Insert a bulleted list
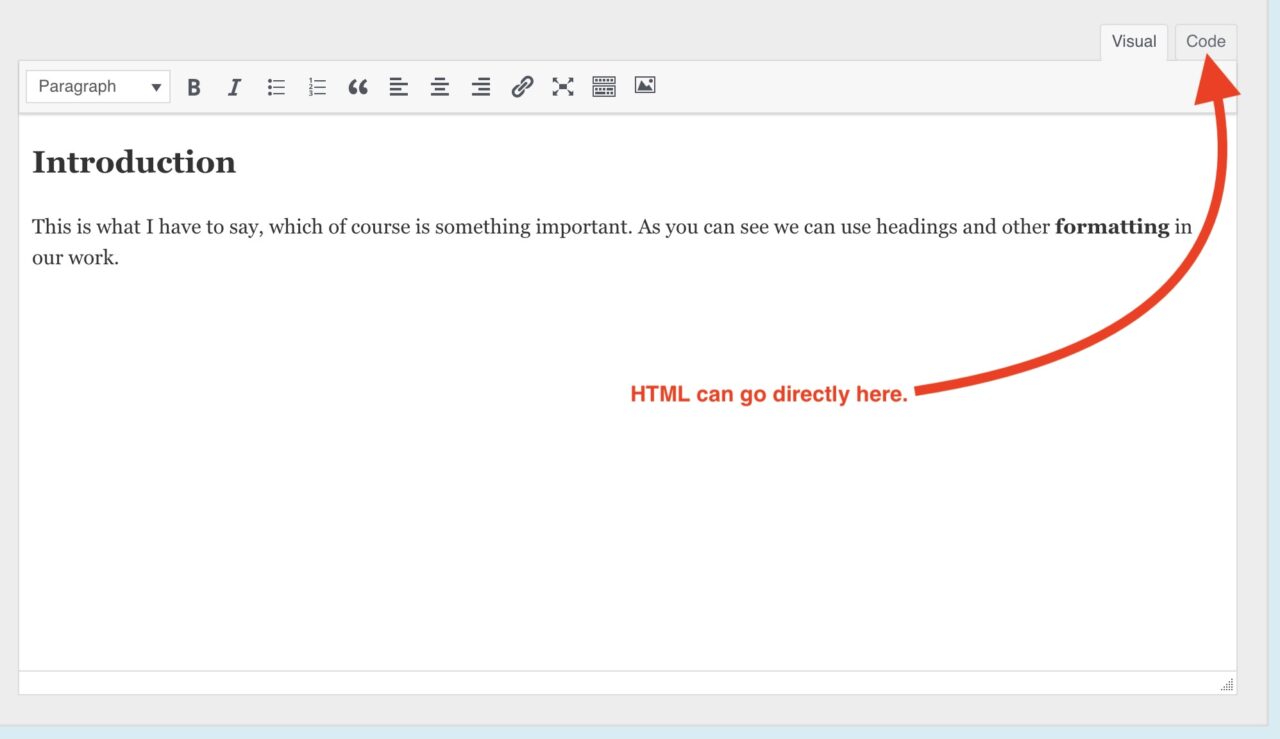 point(276,87)
